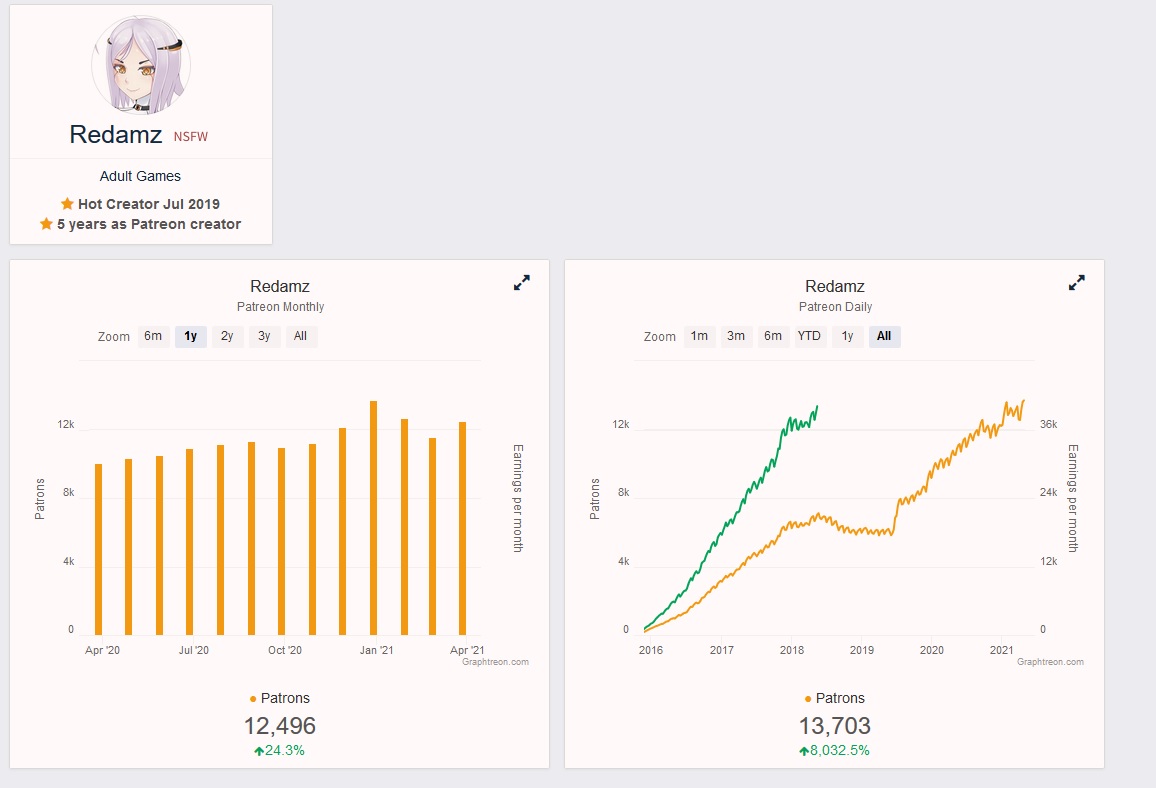Viewport: 1156px width, 788px height.
Task: Toggle Patrons legend in daily chart
Action: click(x=835, y=698)
